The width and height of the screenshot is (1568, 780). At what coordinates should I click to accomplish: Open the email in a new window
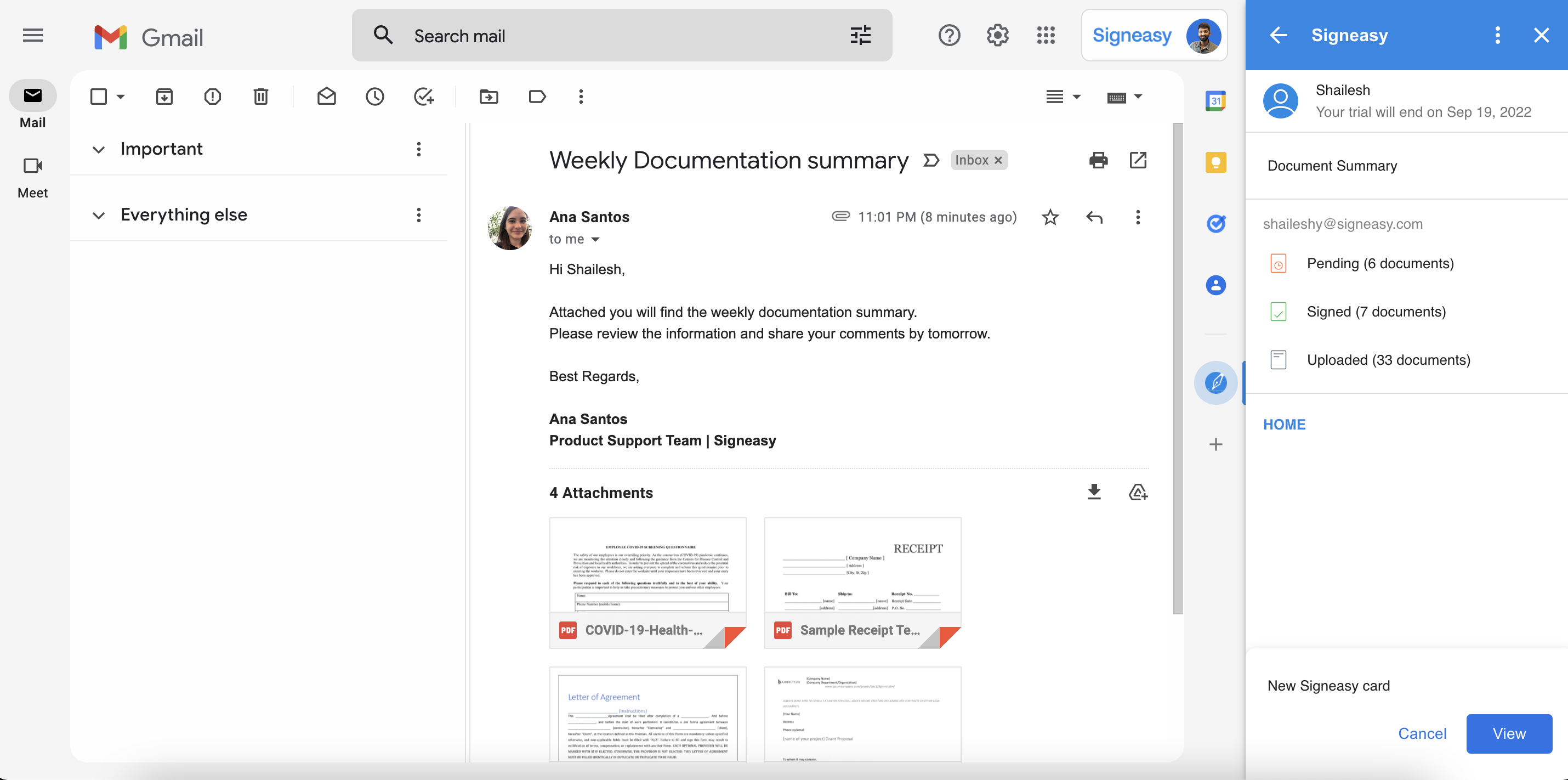click(1138, 160)
